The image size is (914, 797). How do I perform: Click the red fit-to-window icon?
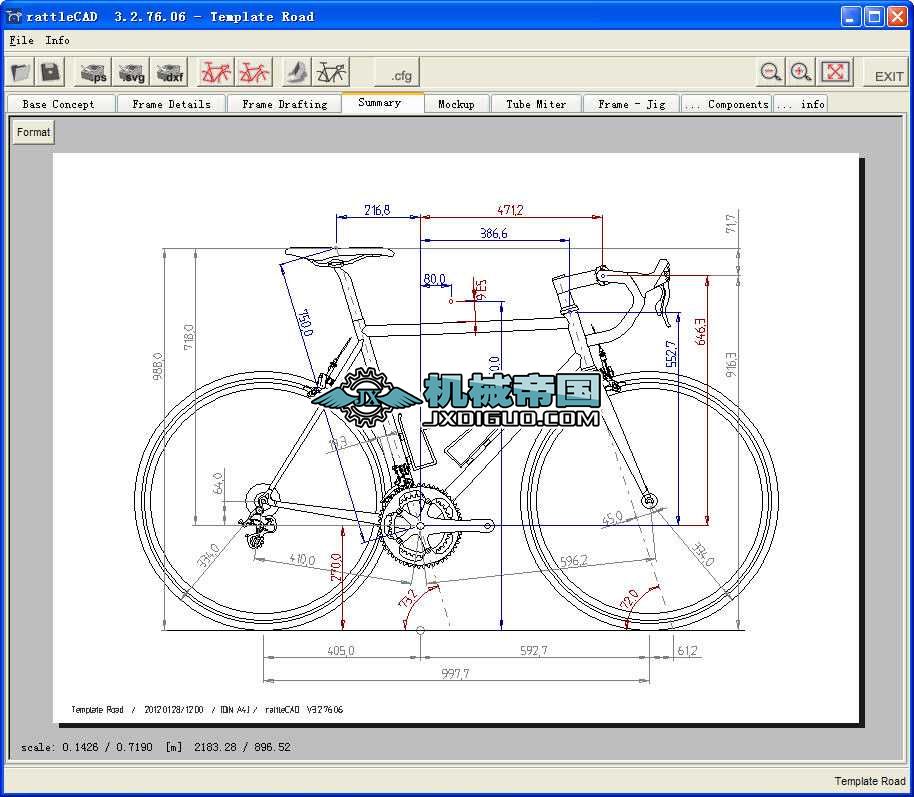(835, 72)
